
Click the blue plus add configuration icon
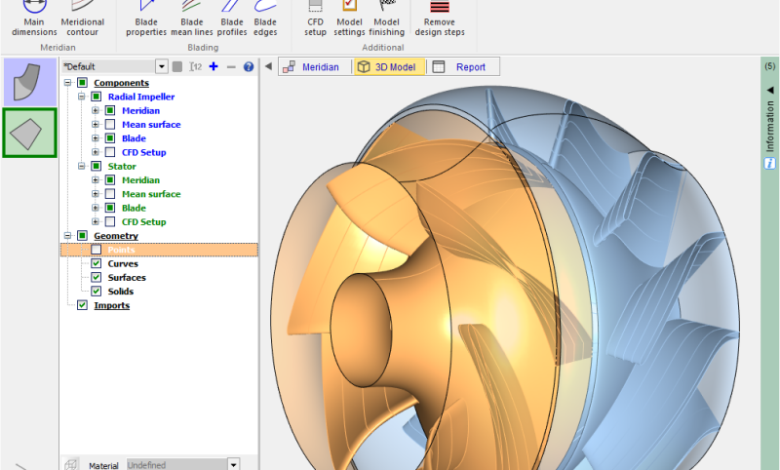point(213,67)
